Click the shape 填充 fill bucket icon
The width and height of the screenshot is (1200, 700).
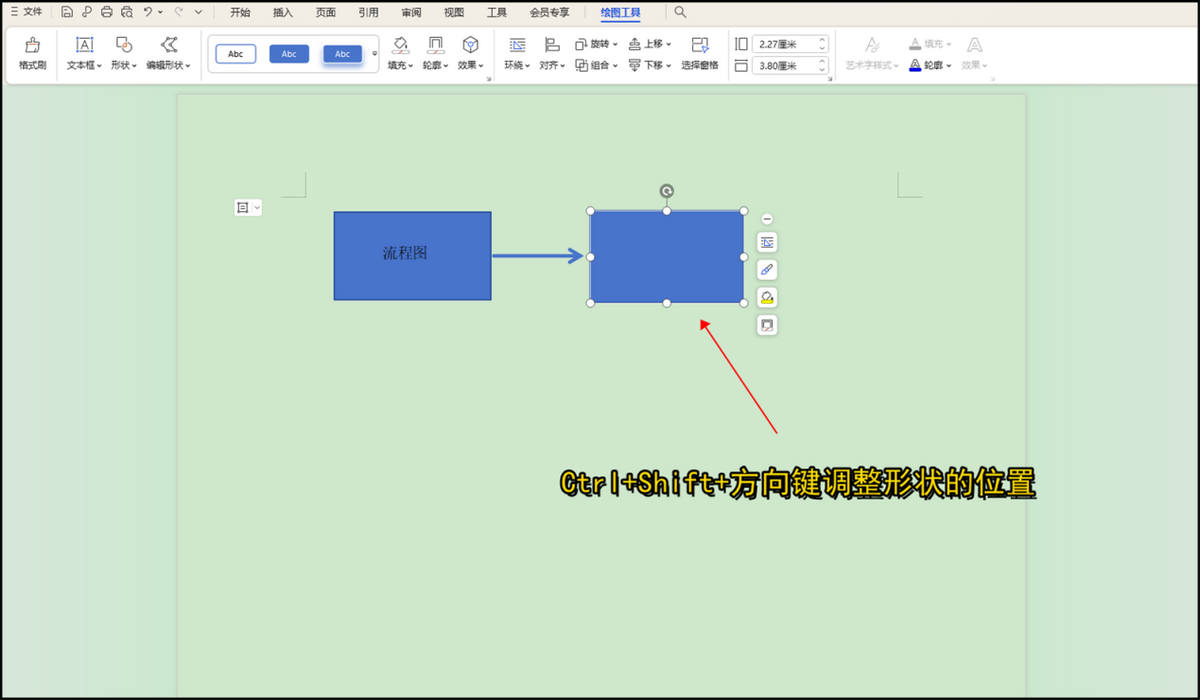point(400,45)
